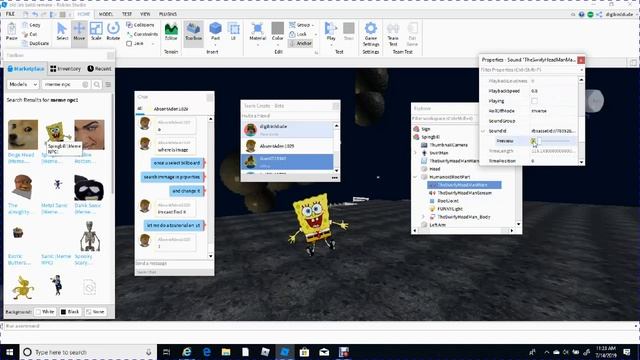This screenshot has width=640, height=360.
Task: Click Copy in clipboard group
Action: click(31, 25)
